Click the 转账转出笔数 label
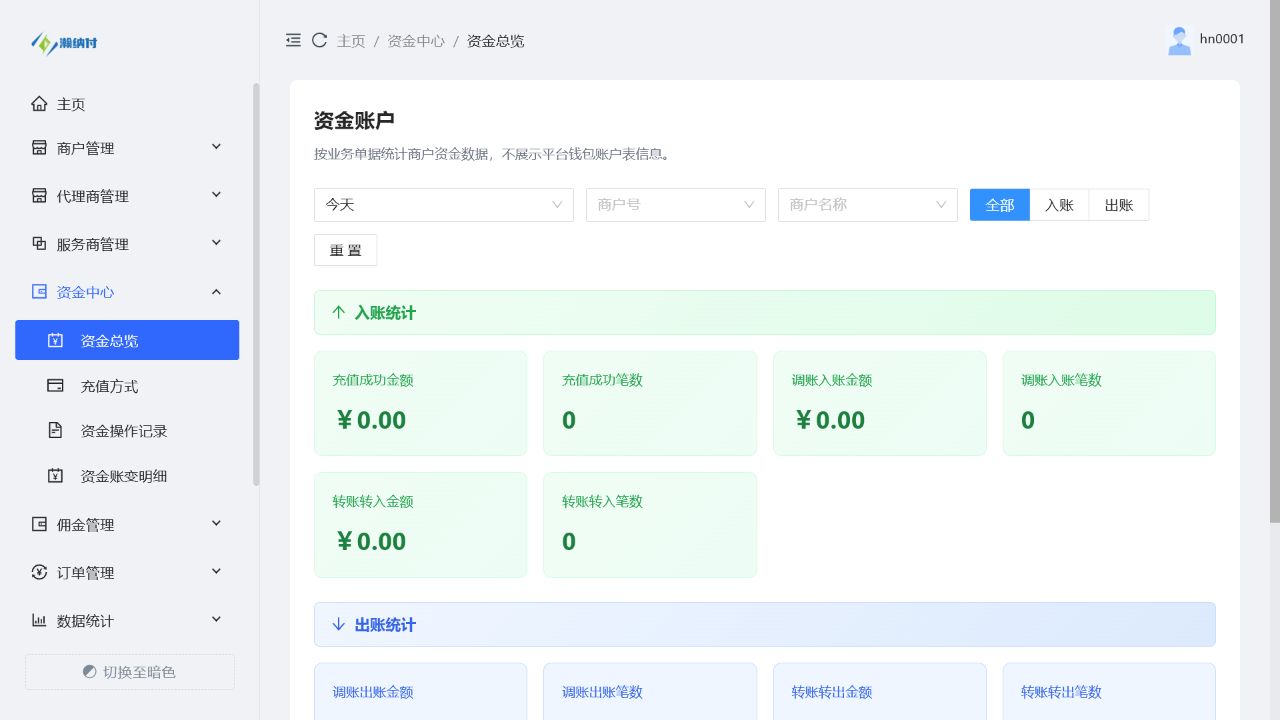This screenshot has width=1280, height=720. pyautogui.click(x=1061, y=692)
